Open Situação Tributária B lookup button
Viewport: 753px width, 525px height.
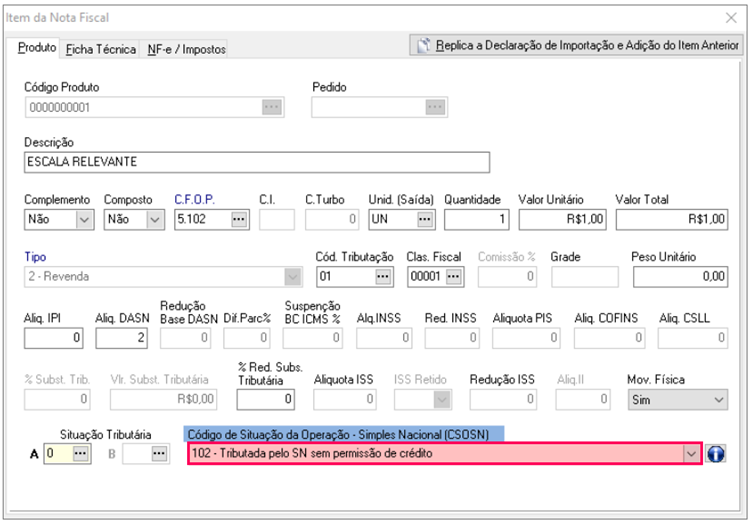(158, 454)
